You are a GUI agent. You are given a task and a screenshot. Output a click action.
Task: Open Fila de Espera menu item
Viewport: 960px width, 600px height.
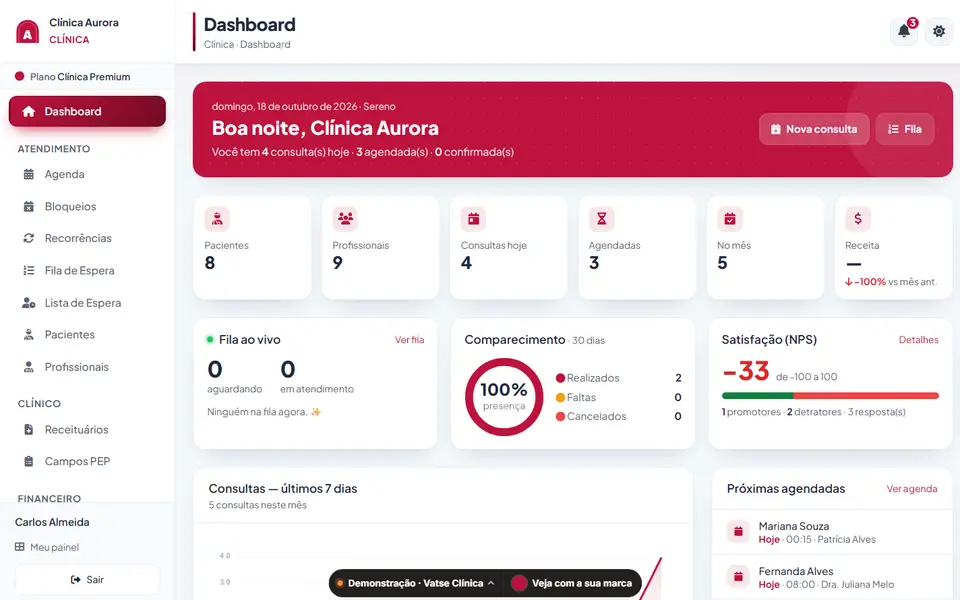(x=87, y=271)
